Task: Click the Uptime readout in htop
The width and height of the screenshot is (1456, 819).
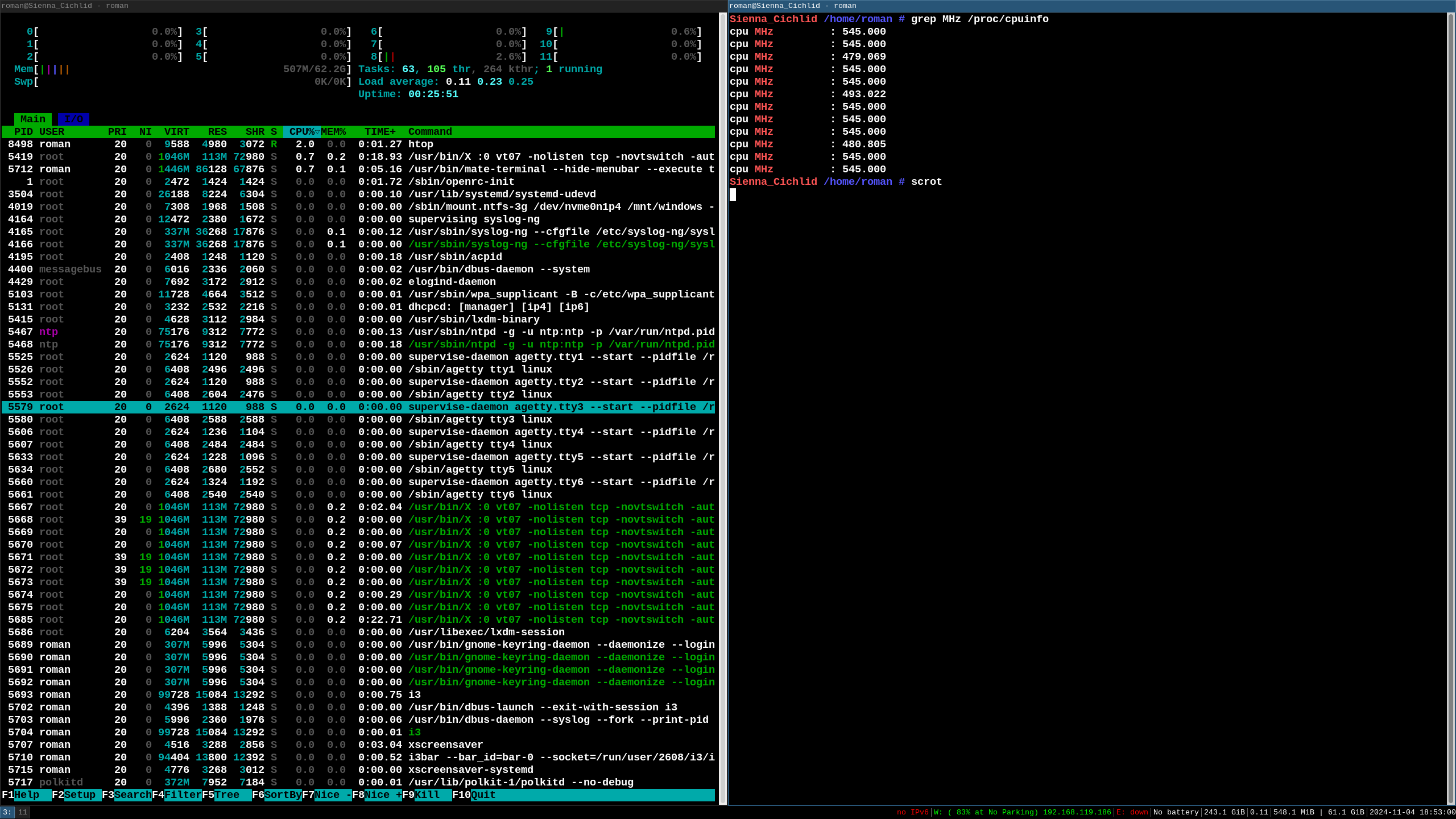Action: 408,94
